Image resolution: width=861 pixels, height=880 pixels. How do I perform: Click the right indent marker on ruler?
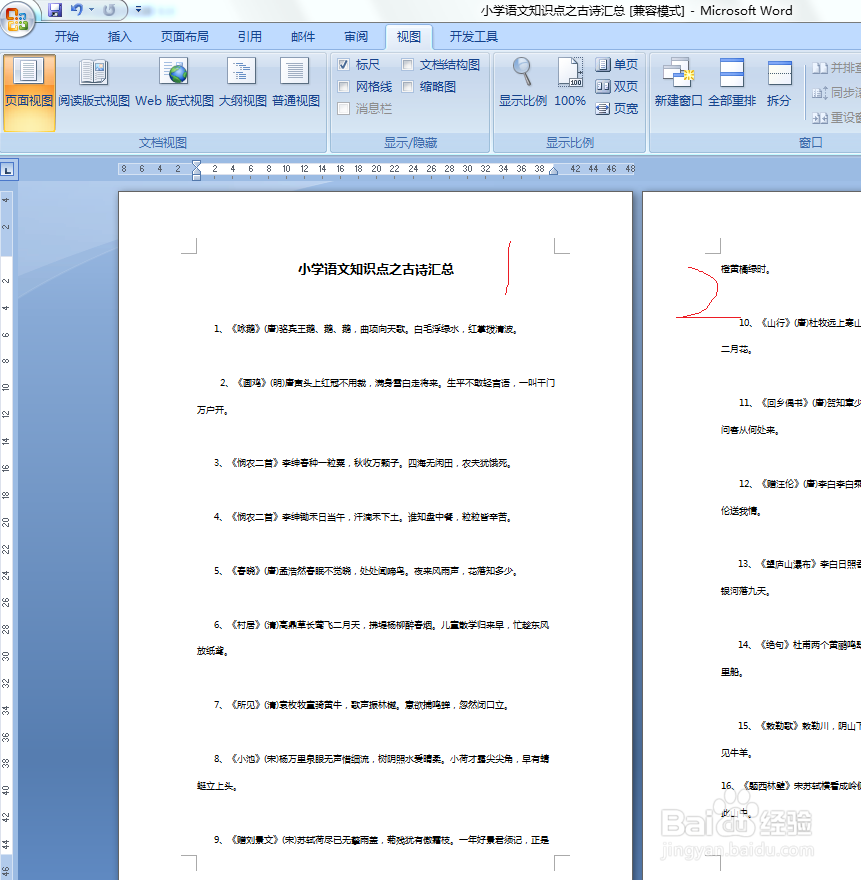point(553,171)
